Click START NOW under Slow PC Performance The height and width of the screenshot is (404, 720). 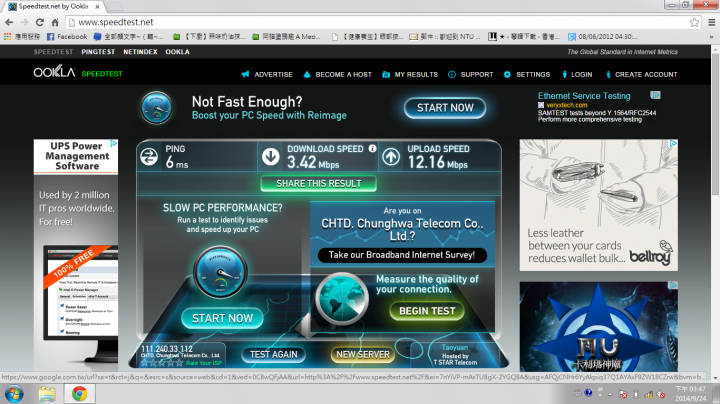222,318
